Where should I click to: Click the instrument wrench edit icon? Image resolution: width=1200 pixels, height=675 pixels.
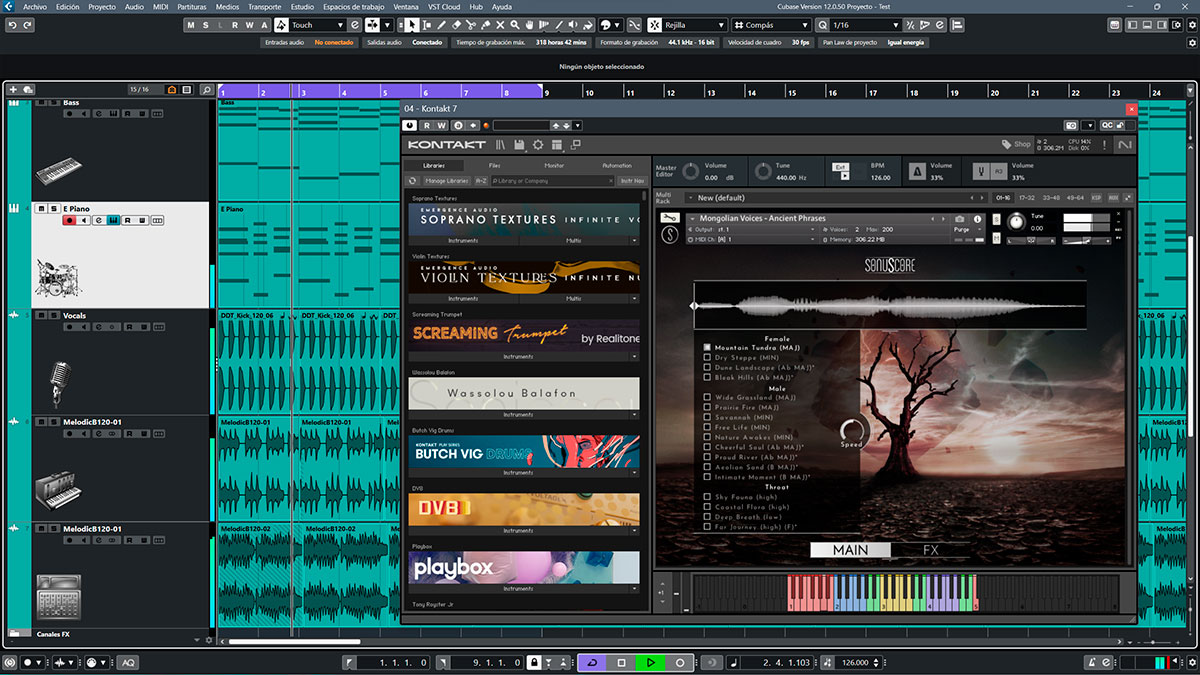[x=671, y=218]
